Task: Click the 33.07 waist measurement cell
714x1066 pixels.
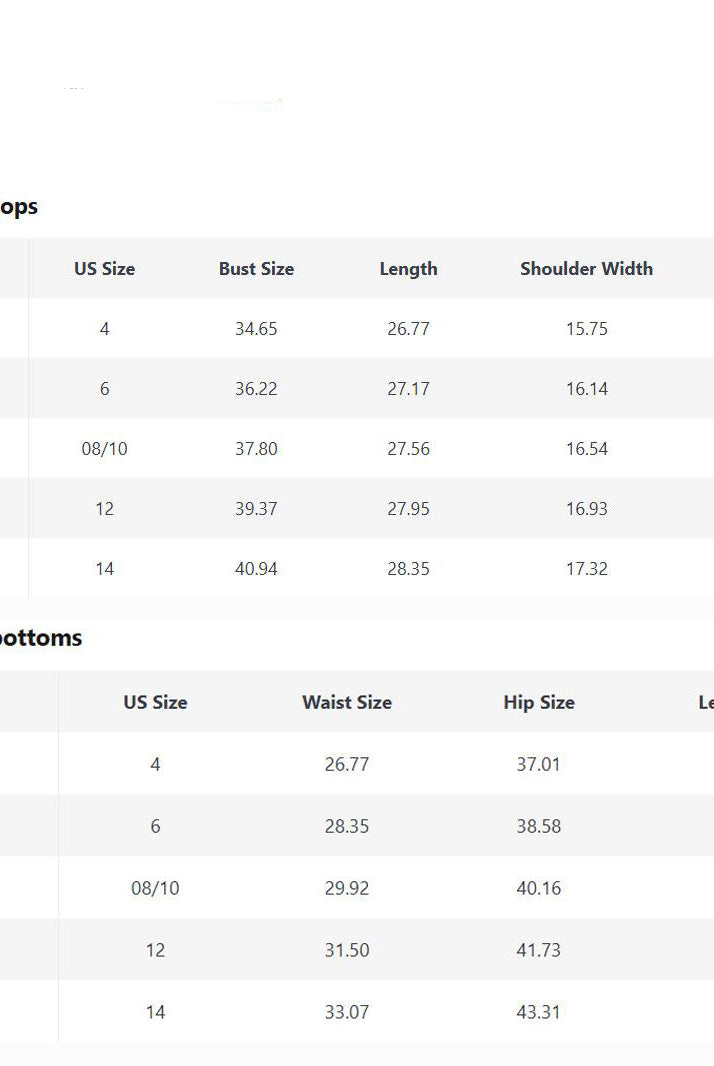Action: click(347, 1012)
